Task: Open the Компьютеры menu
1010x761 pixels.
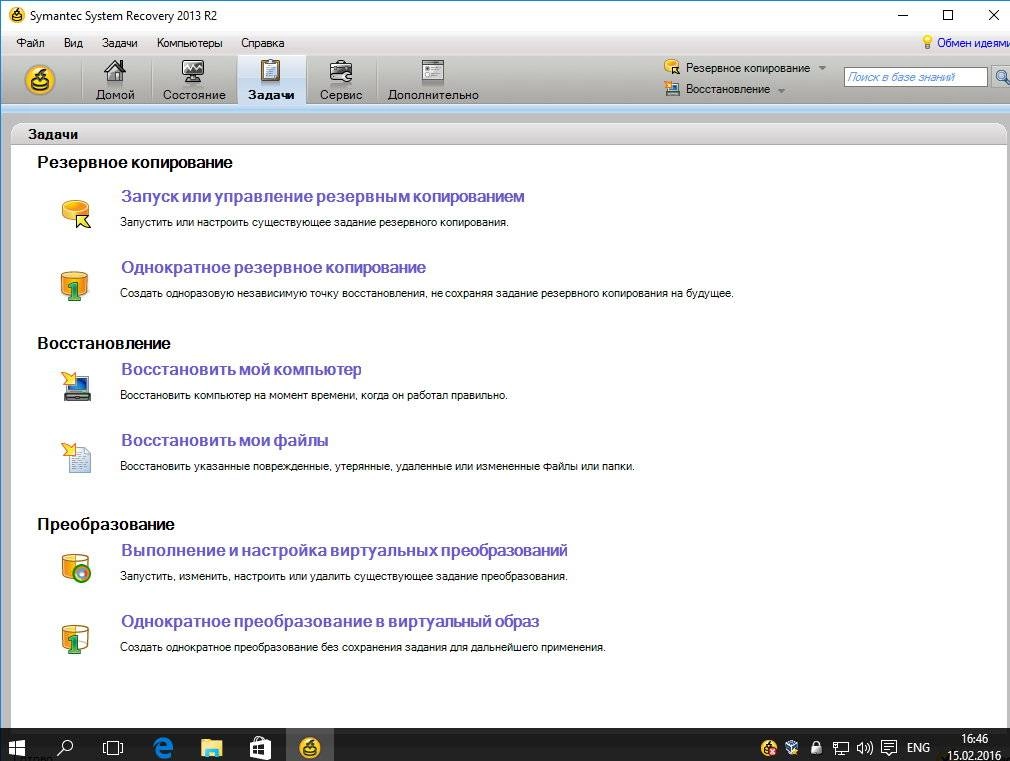Action: pyautogui.click(x=189, y=43)
